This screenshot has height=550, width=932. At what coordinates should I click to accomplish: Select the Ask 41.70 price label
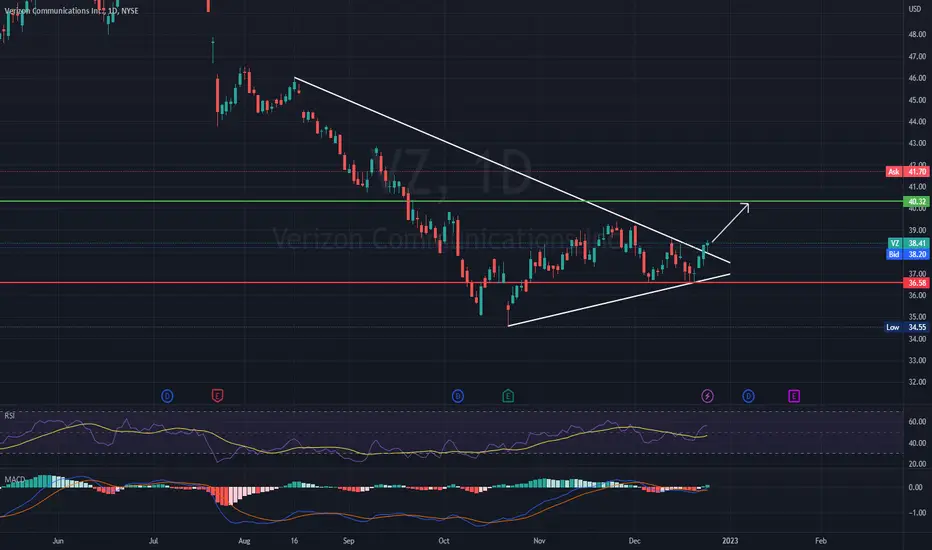click(907, 171)
